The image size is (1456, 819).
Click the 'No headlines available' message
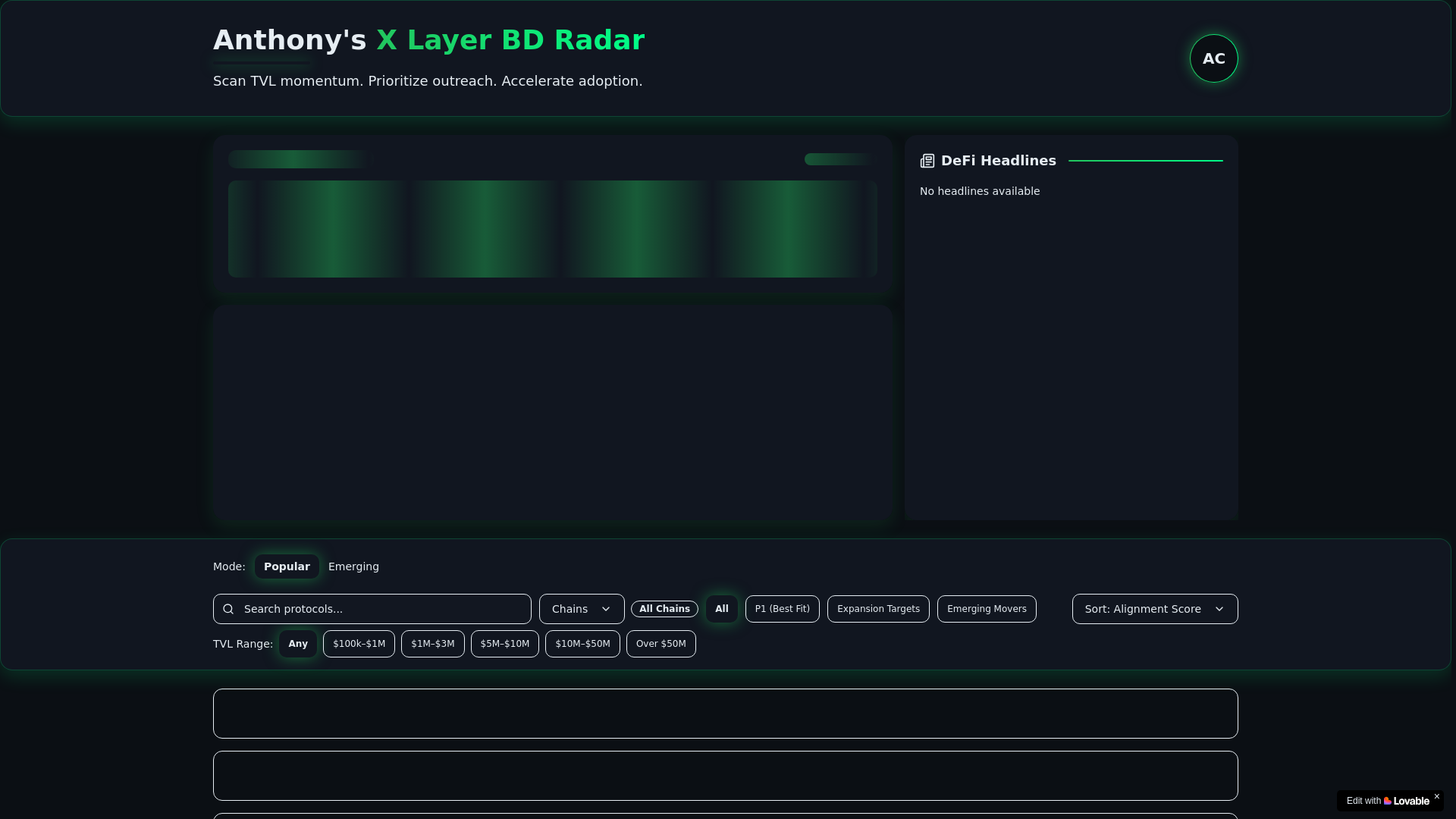(x=980, y=191)
